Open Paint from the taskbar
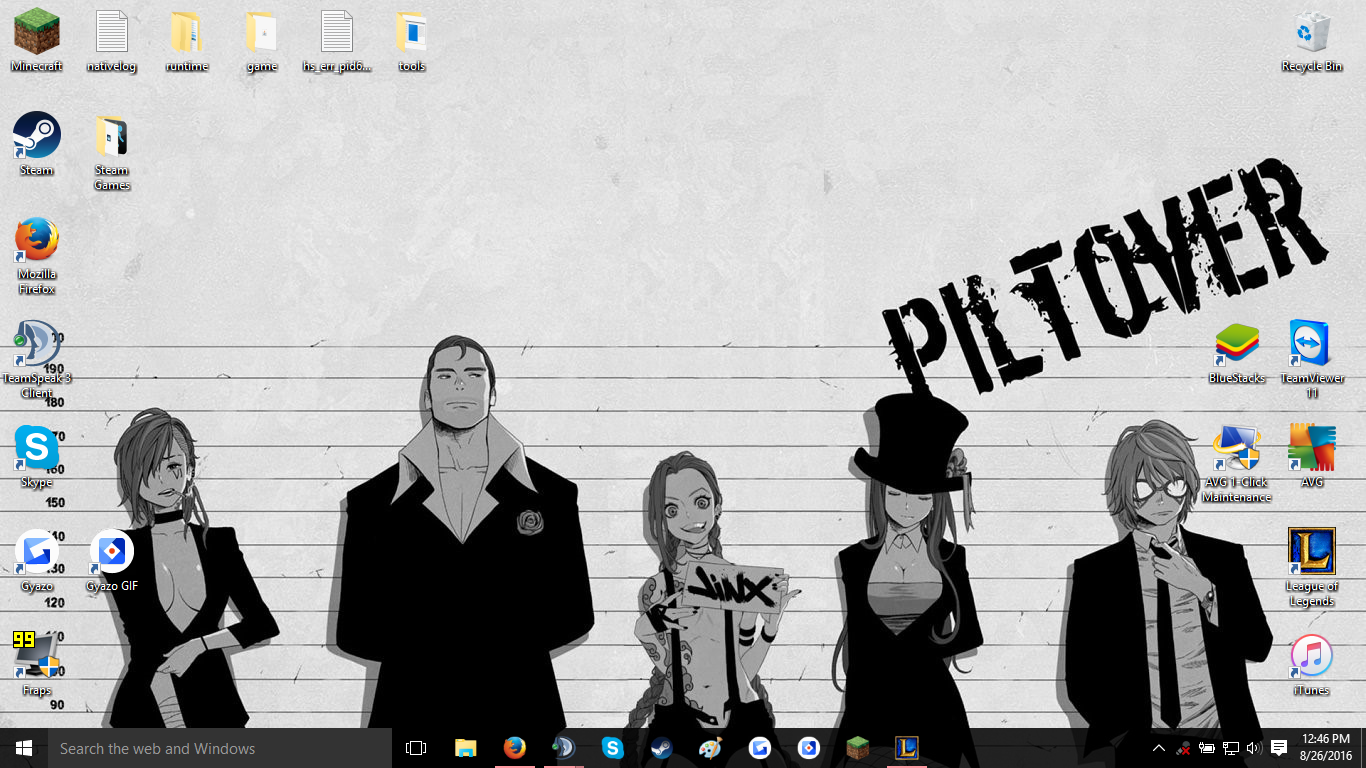Screen dimensions: 1366x768 click(710, 748)
